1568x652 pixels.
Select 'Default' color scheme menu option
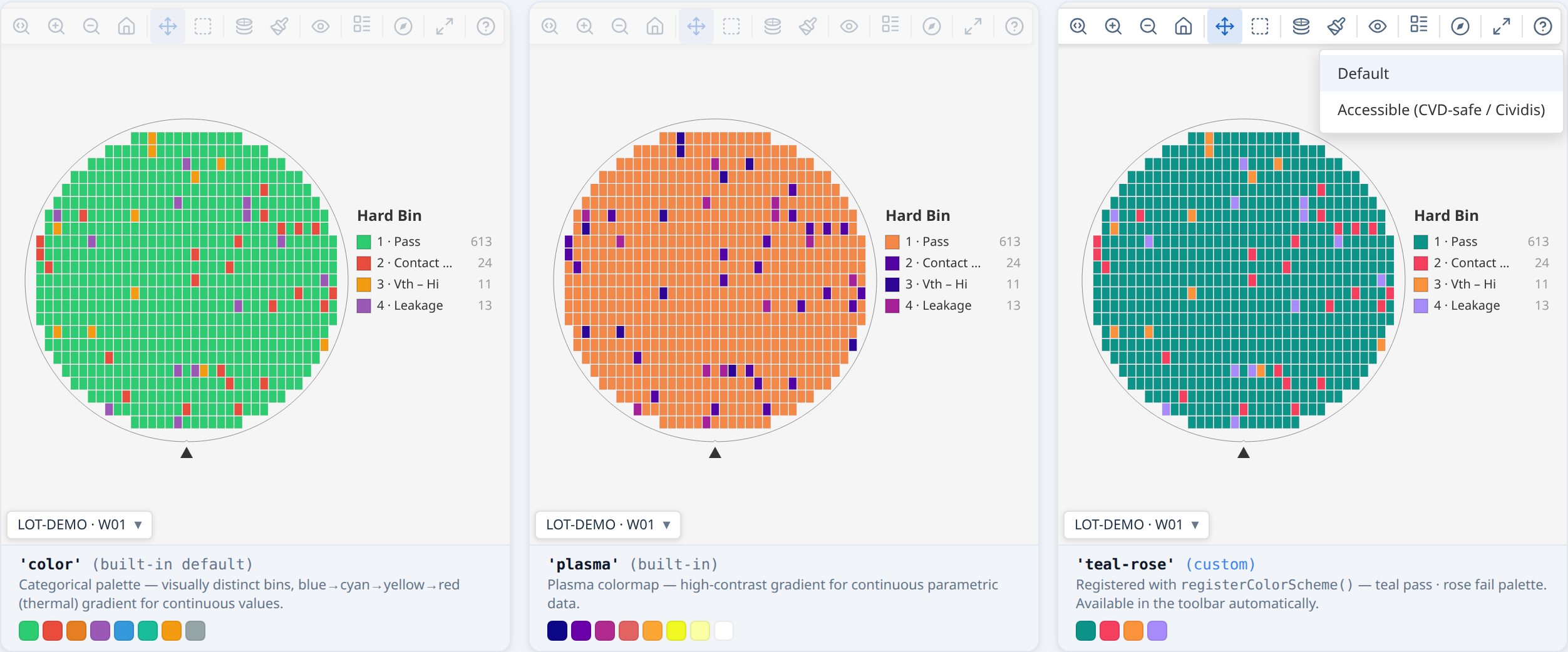tap(1441, 74)
